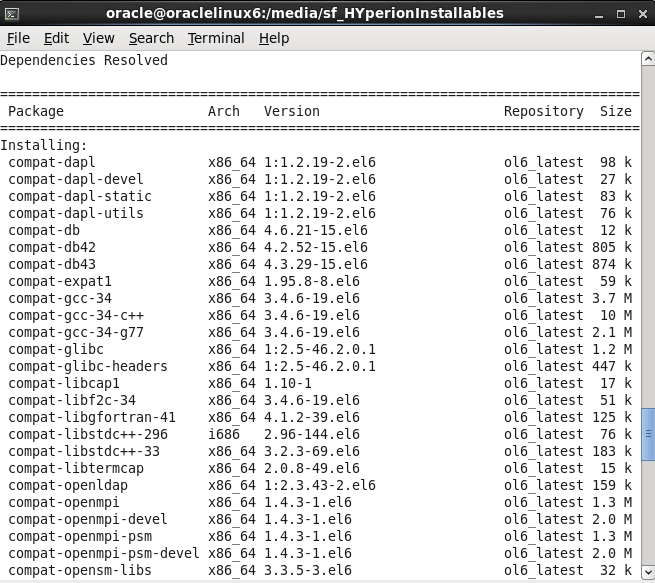Click the compat-libstdc++-296 package name
655x583 pixels.
(x=88, y=435)
